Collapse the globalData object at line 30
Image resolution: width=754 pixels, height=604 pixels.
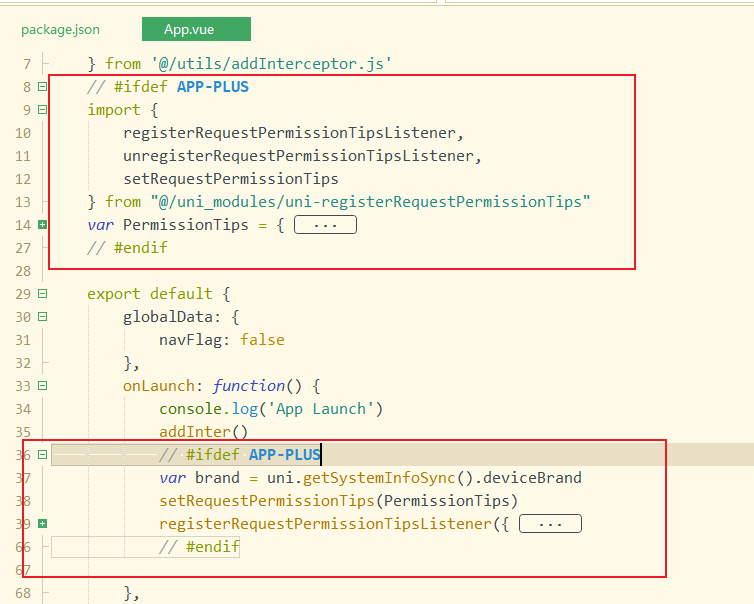(x=42, y=317)
